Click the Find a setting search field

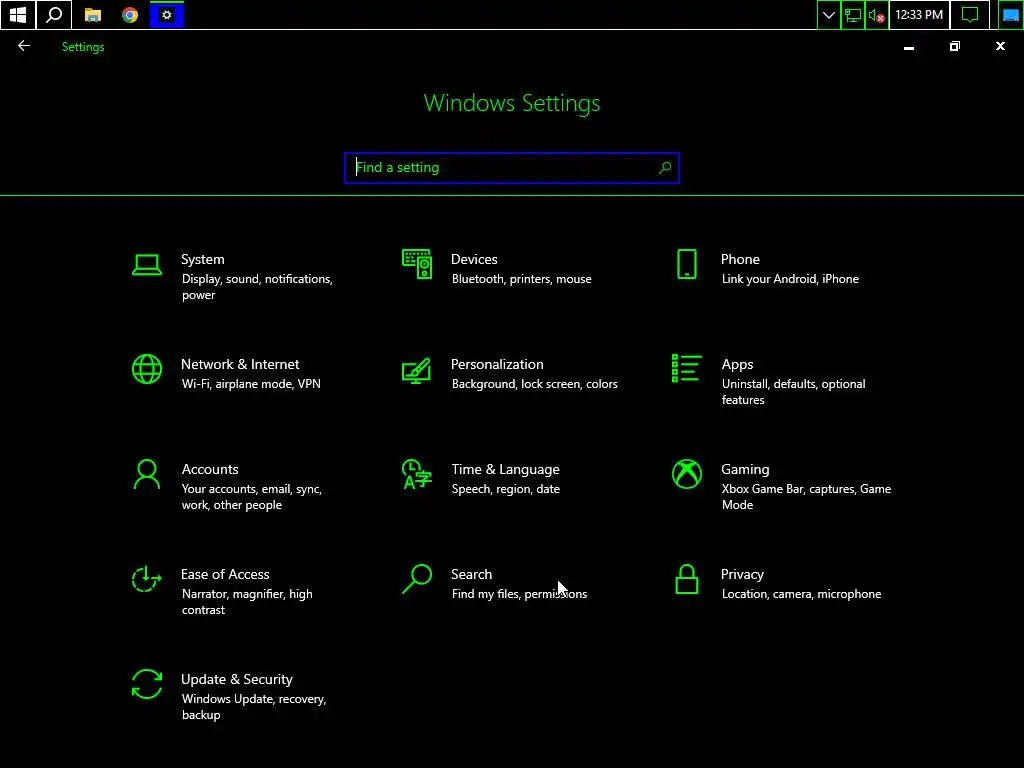pos(511,168)
